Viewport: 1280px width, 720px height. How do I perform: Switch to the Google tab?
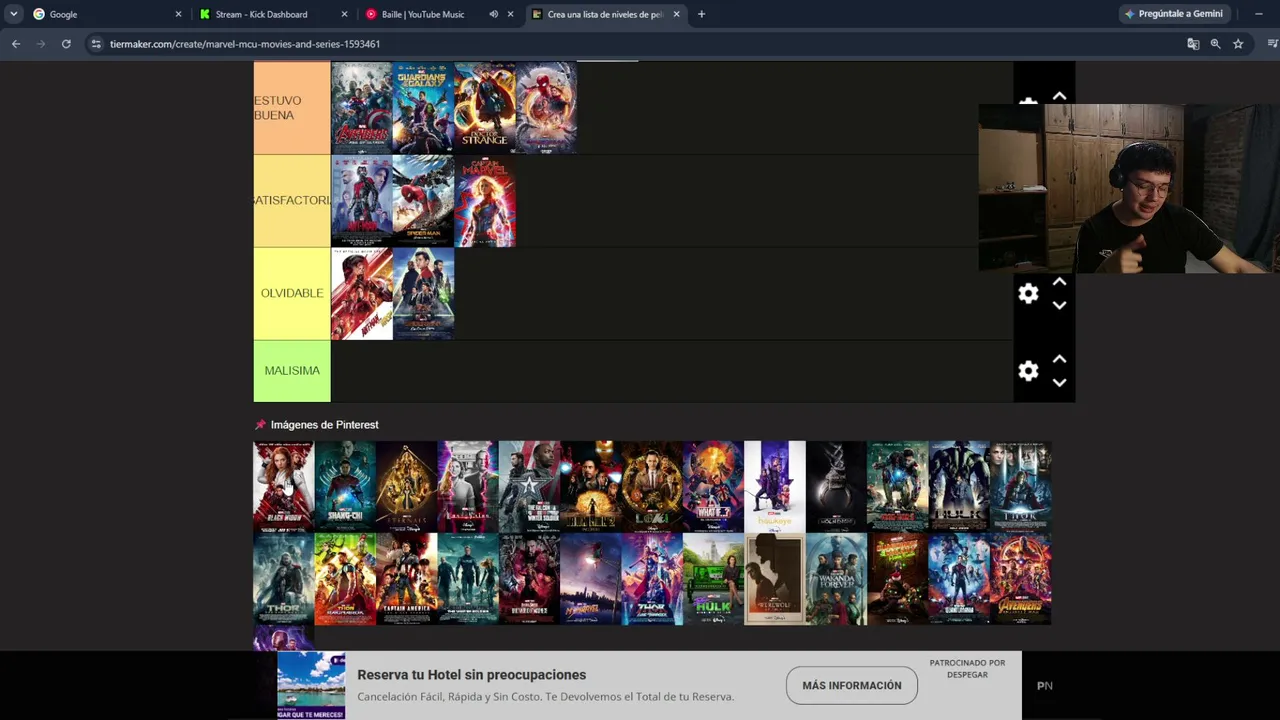[x=107, y=14]
